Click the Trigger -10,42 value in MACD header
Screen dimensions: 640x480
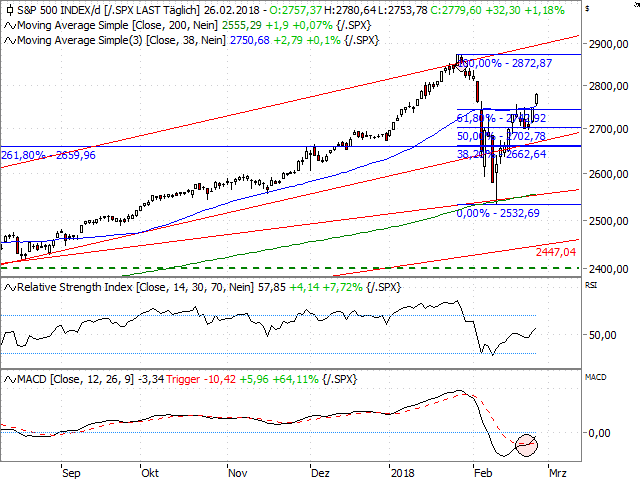pos(201,380)
